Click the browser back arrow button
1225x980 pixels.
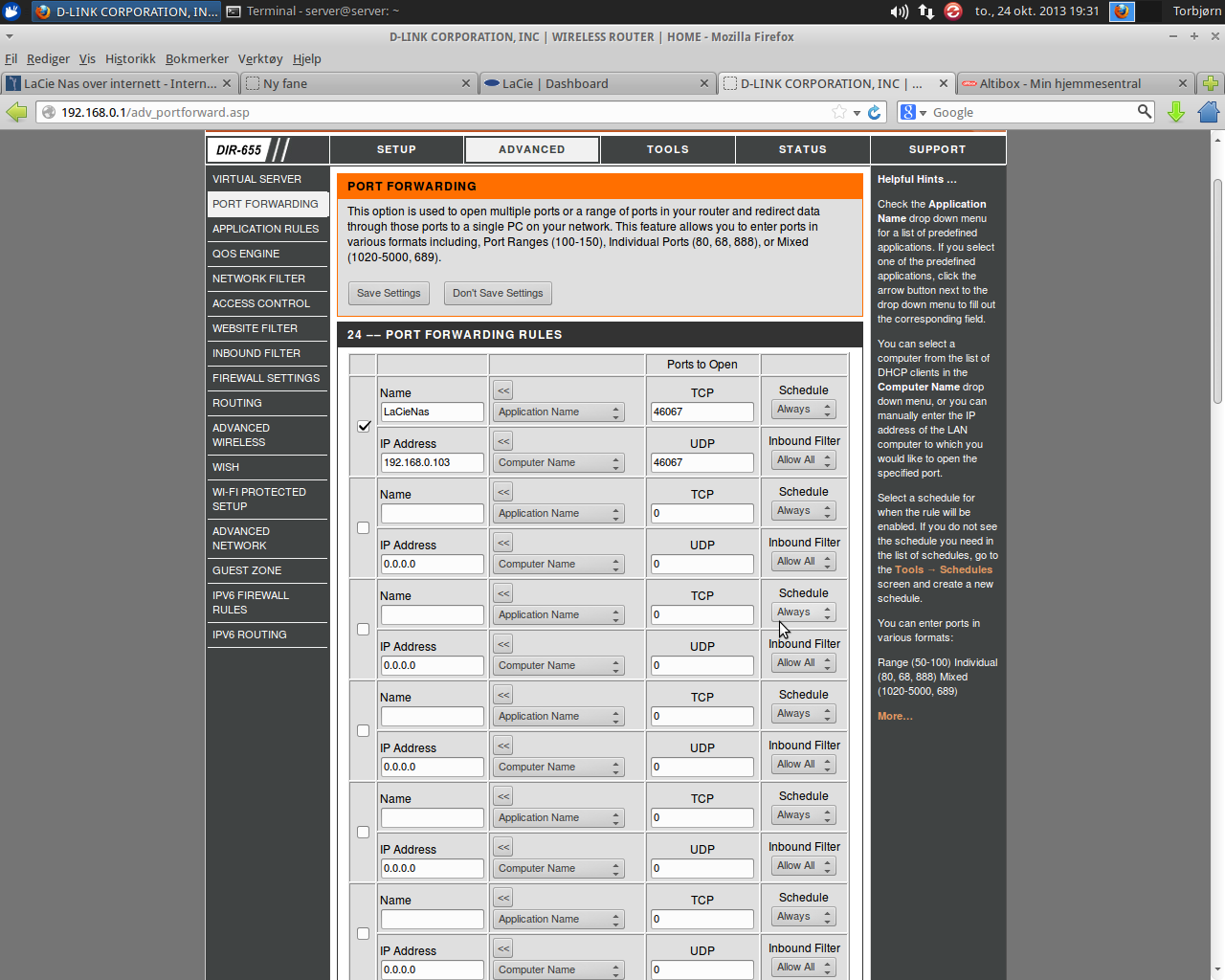(x=16, y=112)
